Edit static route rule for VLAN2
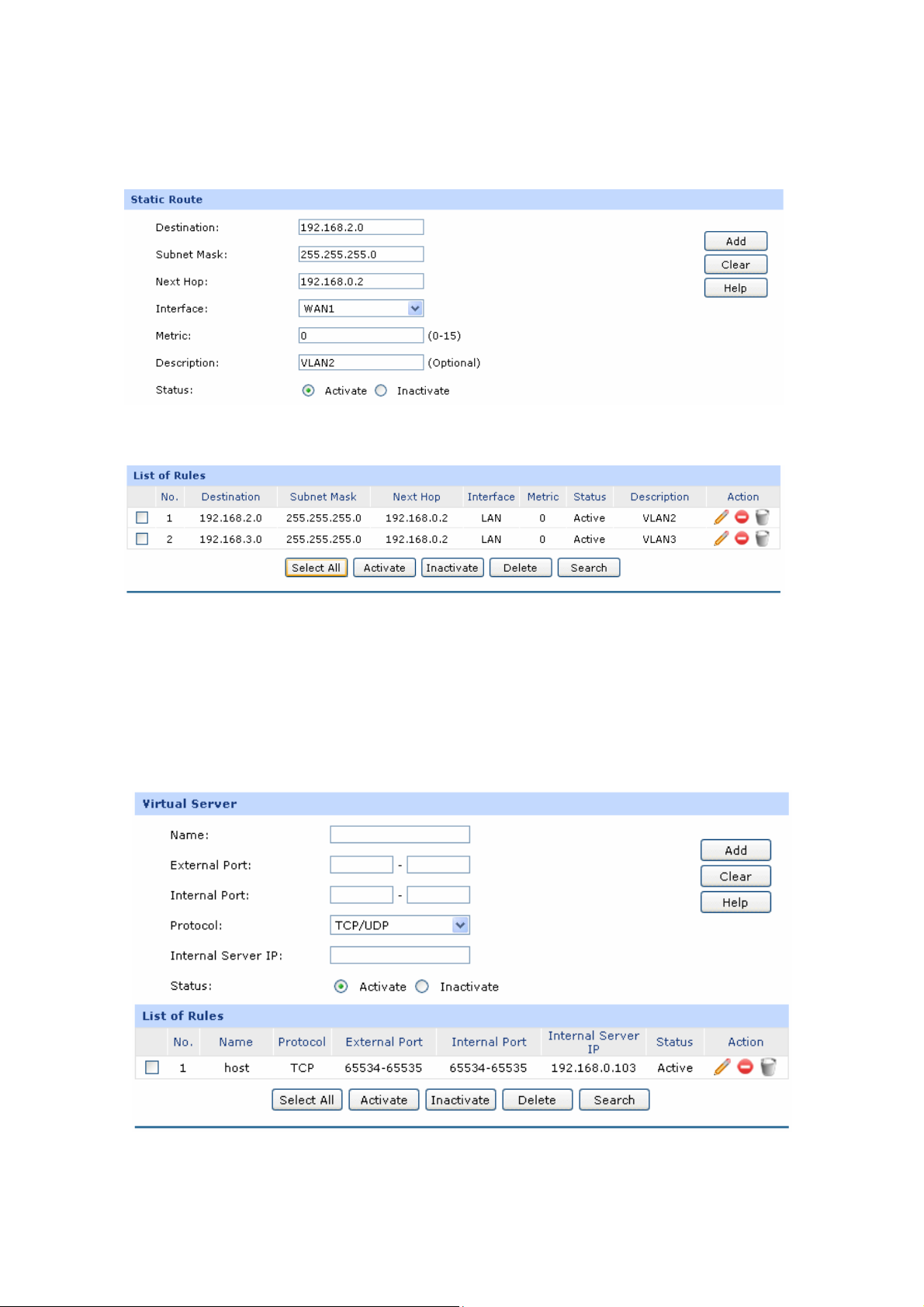Viewport: 924px width, 1307px height. coord(721,517)
